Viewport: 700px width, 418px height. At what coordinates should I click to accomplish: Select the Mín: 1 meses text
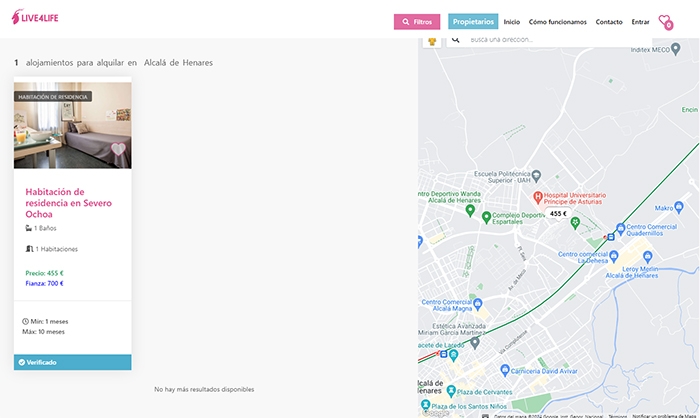pyautogui.click(x=45, y=322)
